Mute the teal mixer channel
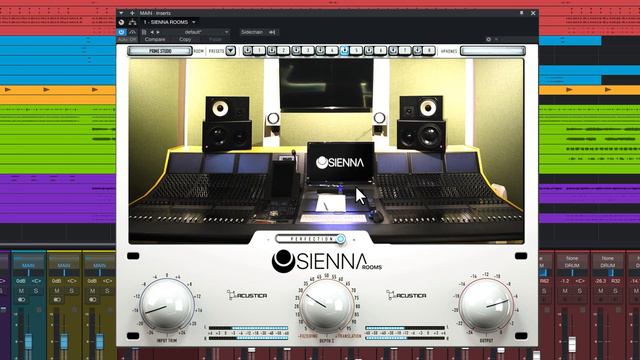 tap(22, 291)
